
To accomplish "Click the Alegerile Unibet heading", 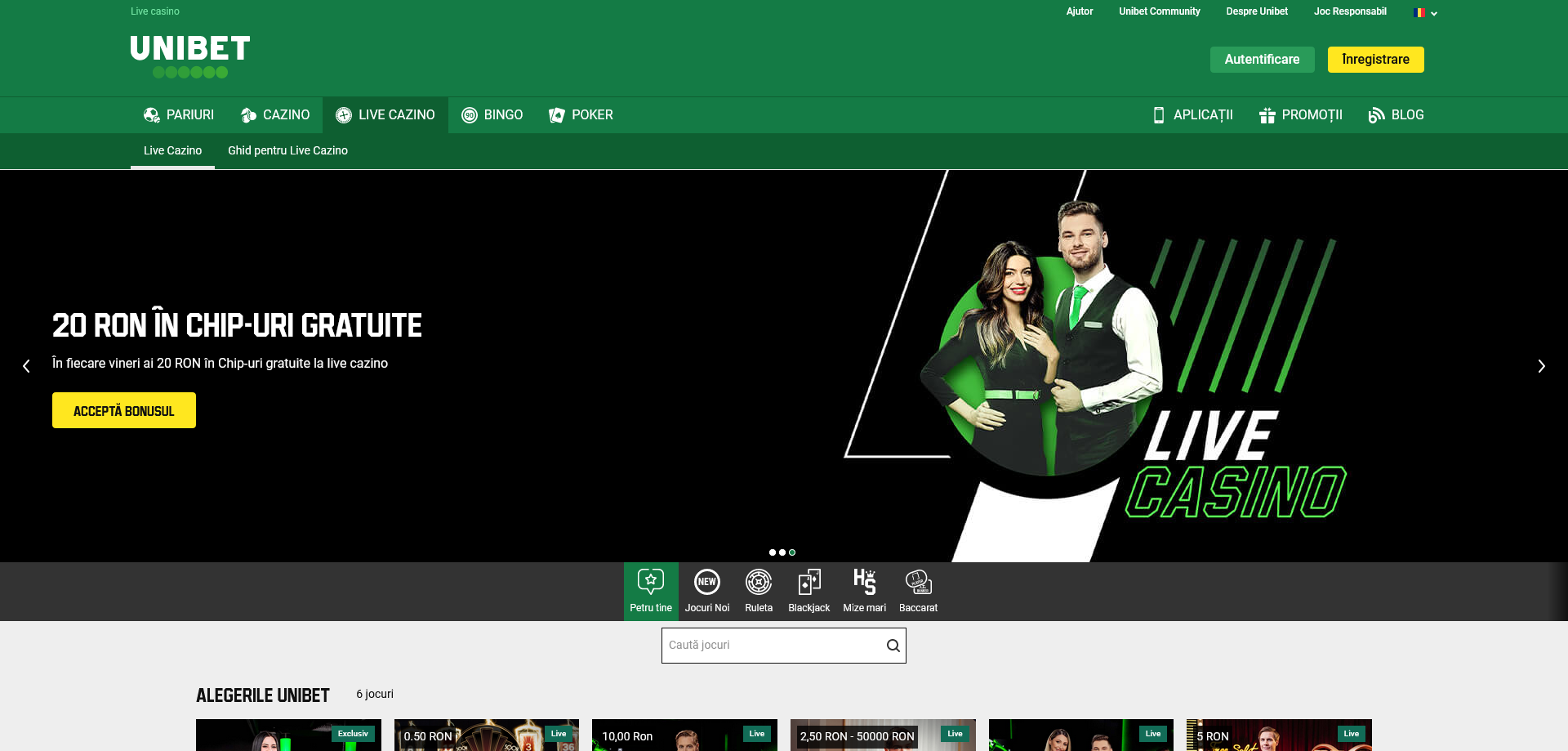I will [x=263, y=695].
